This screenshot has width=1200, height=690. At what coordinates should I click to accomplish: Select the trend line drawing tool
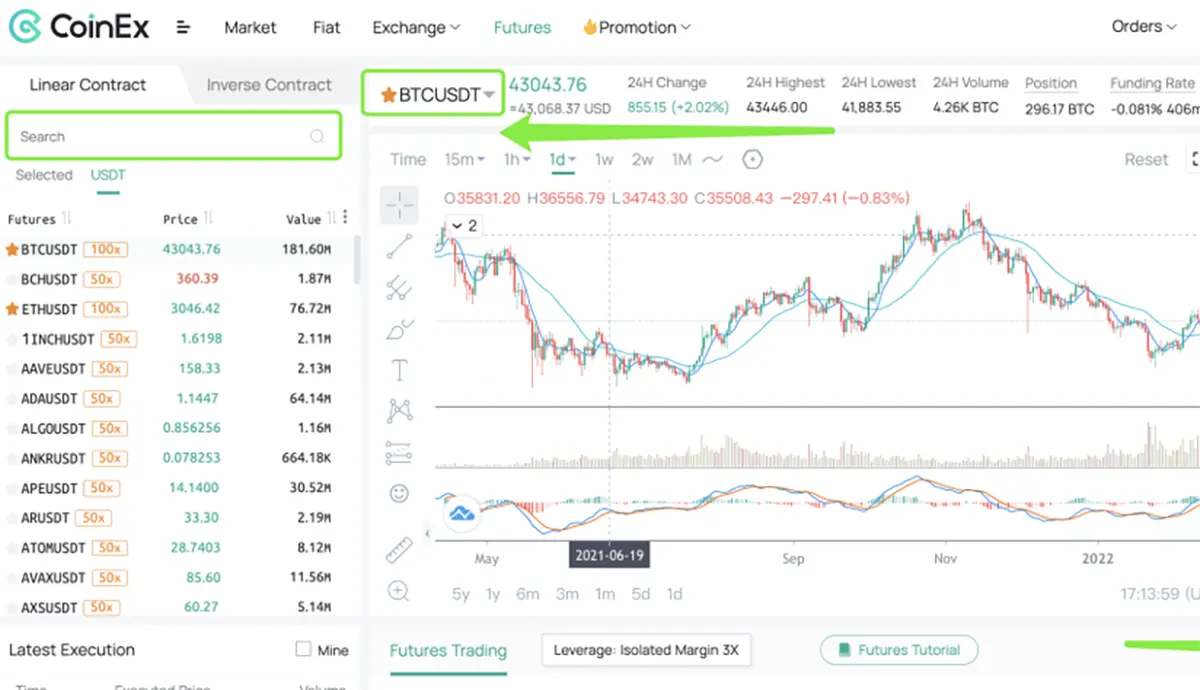[x=400, y=246]
